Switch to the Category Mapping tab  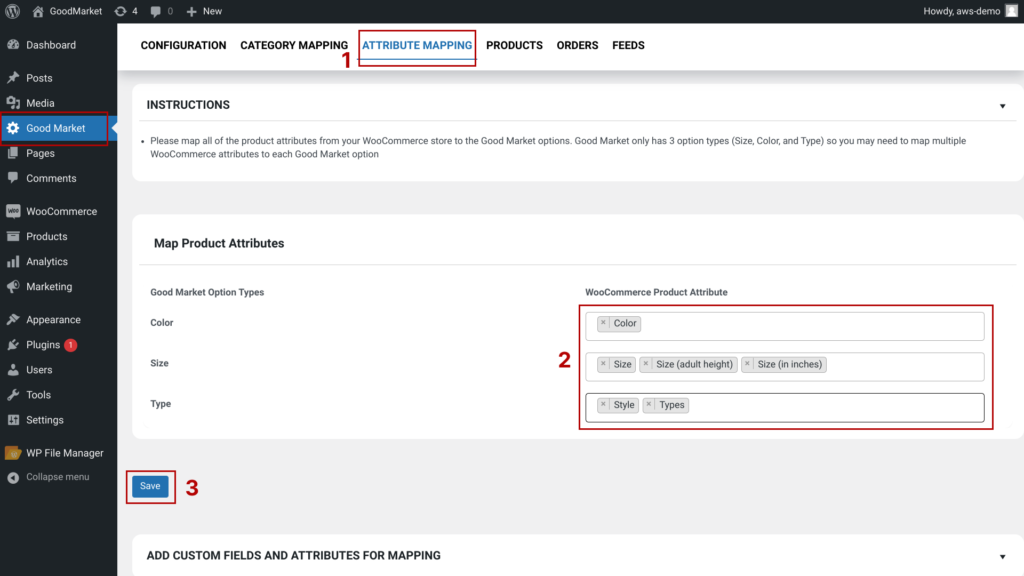[294, 45]
